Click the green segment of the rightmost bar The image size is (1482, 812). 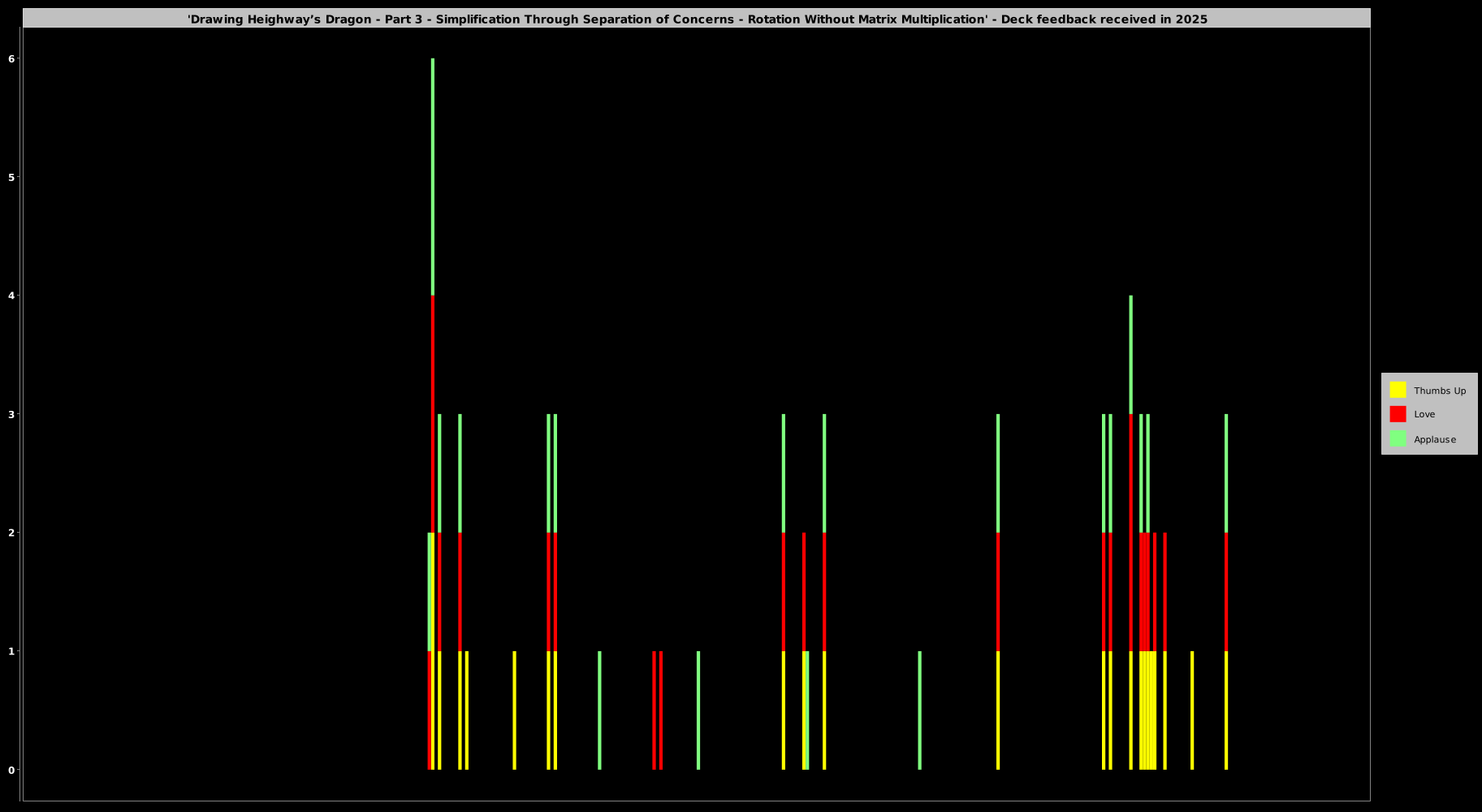(1226, 473)
